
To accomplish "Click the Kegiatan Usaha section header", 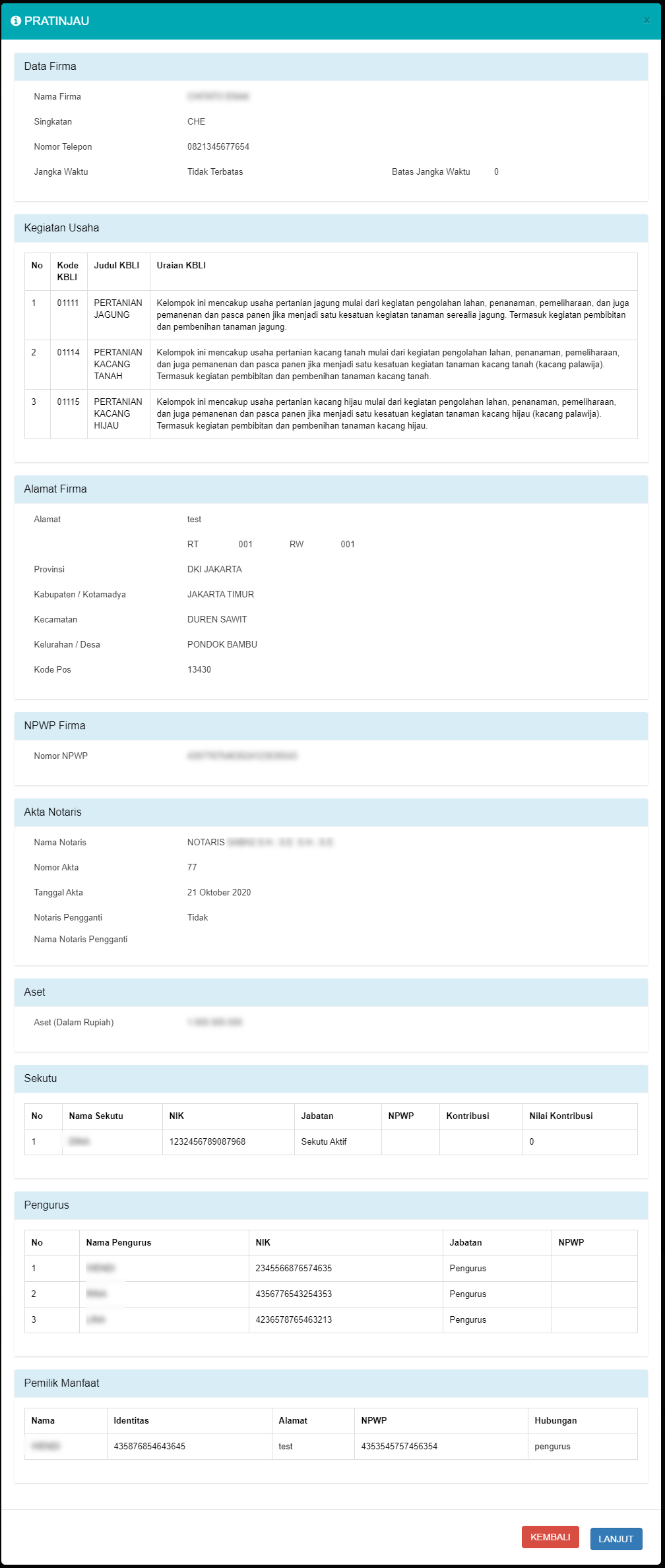I will tap(61, 228).
